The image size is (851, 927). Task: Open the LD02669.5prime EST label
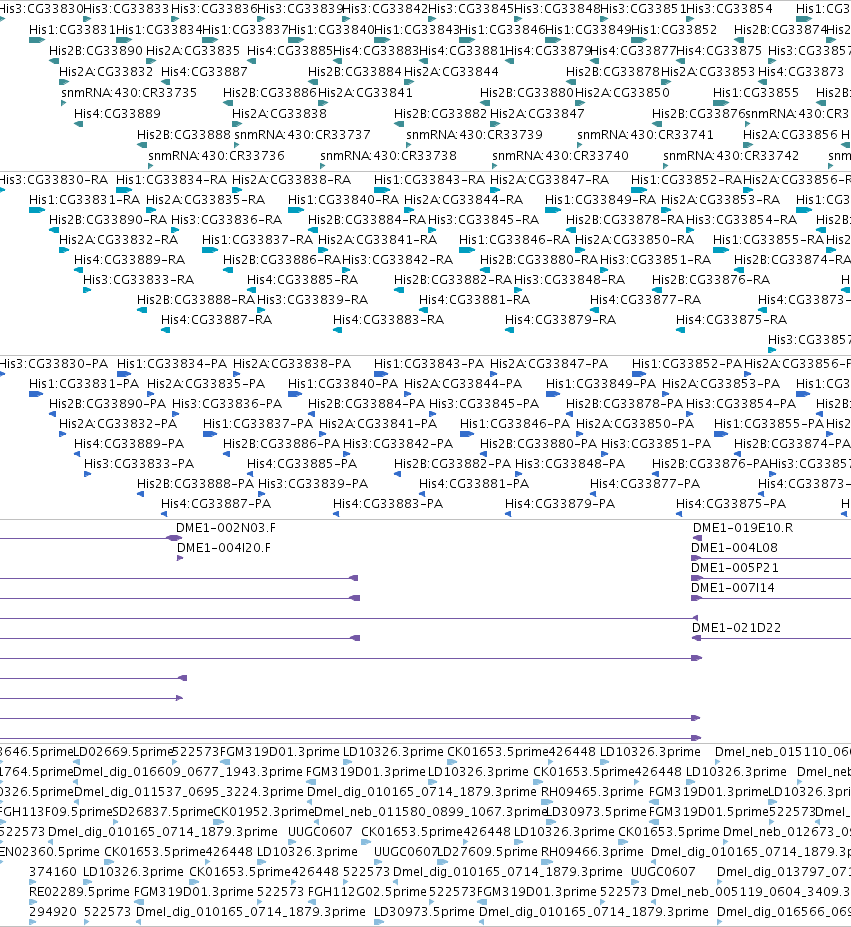[x=124, y=752]
